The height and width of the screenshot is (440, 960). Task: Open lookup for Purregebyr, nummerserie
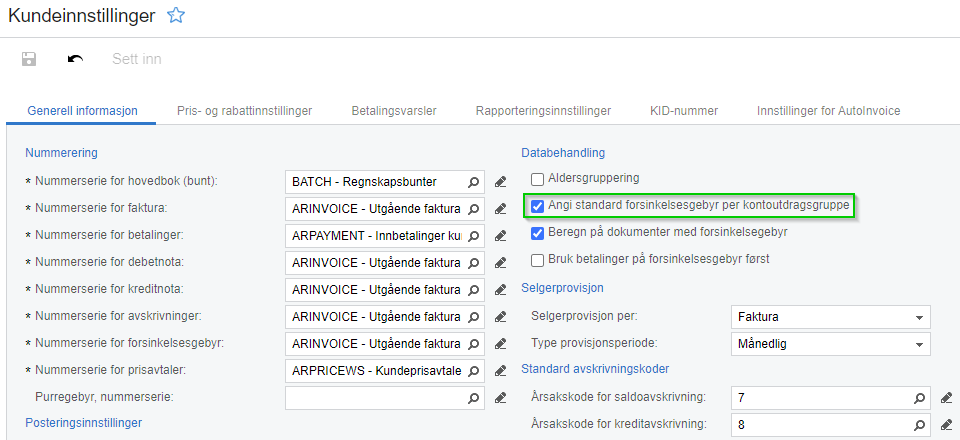click(473, 397)
